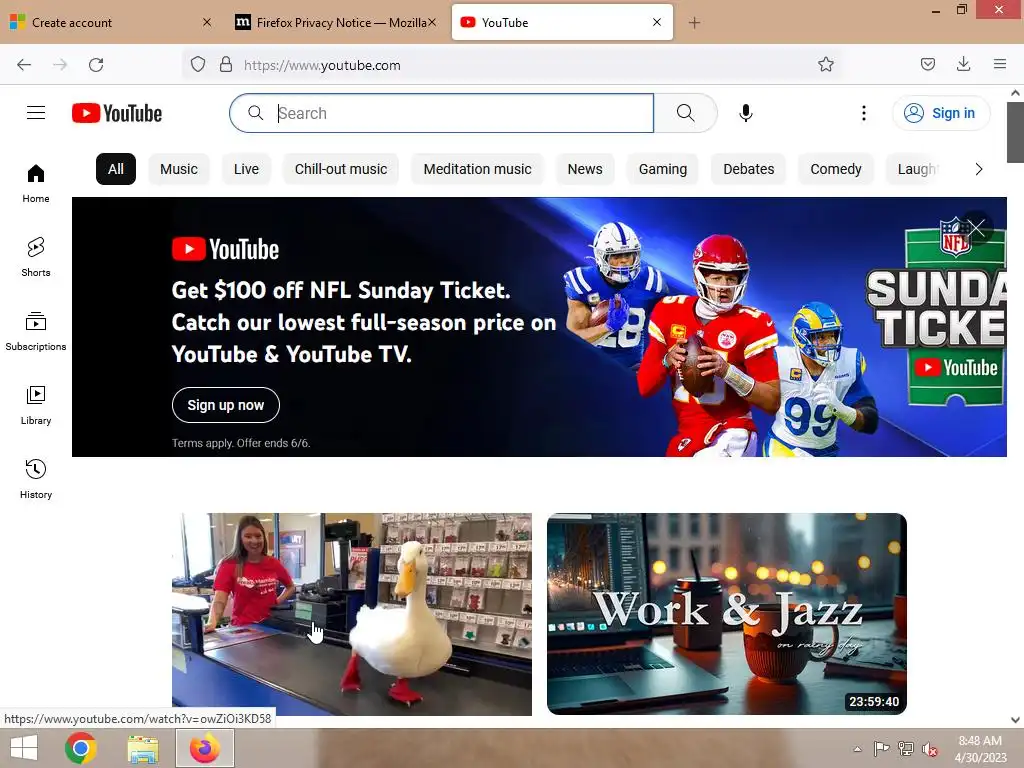Click Sign up now on banner

click(226, 405)
